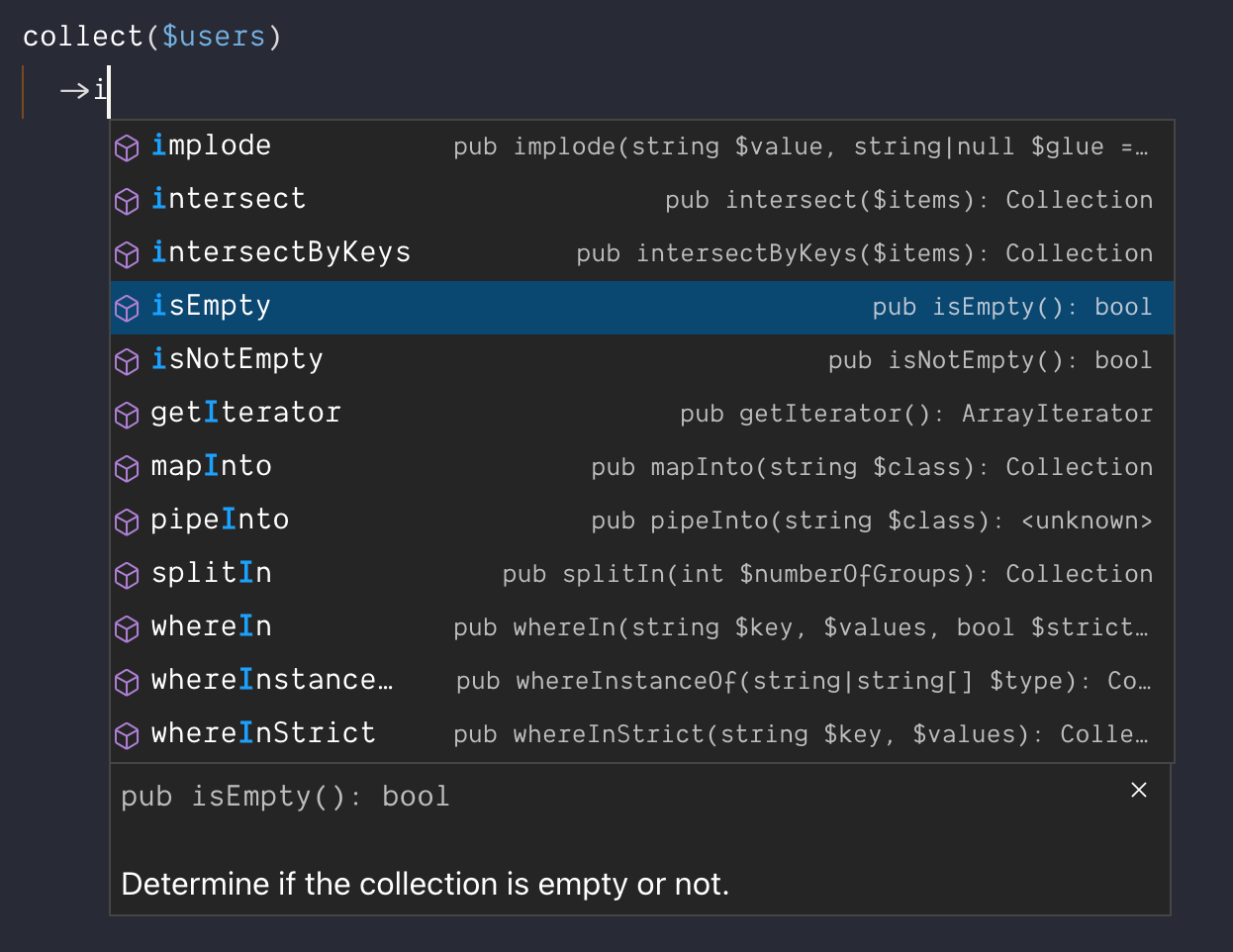Pick the whereInstance… suggestion
The height and width of the screenshot is (952, 1233).
pos(641,681)
